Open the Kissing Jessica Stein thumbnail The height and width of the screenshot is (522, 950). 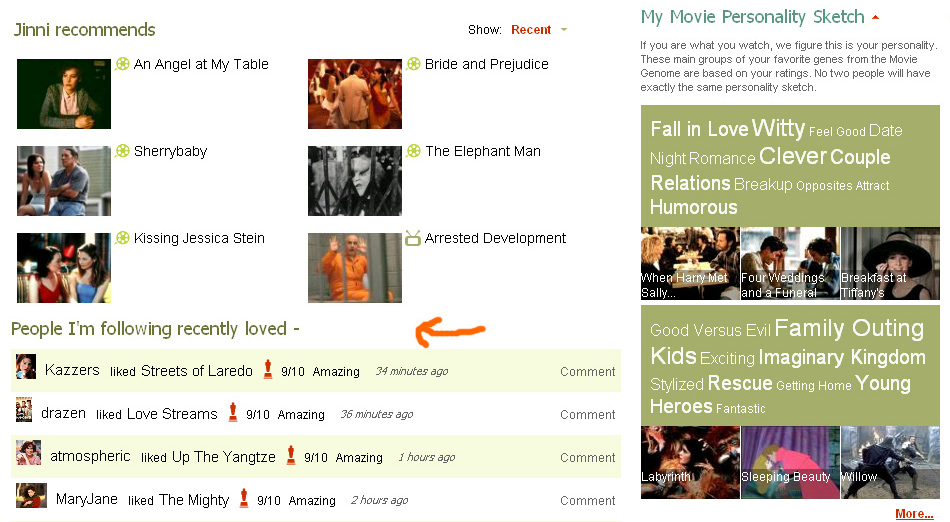point(64,268)
